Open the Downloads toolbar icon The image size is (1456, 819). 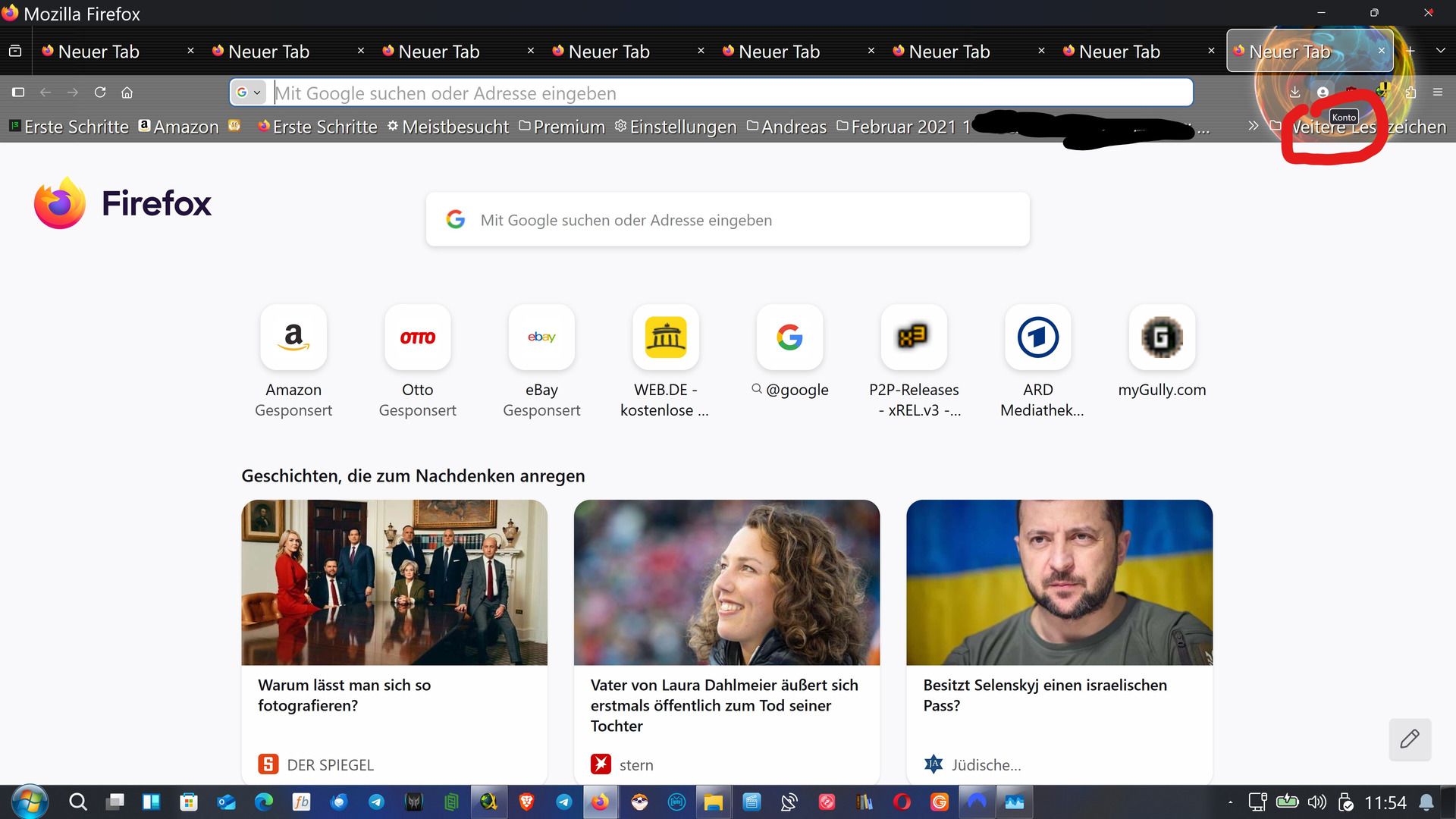pyautogui.click(x=1294, y=92)
